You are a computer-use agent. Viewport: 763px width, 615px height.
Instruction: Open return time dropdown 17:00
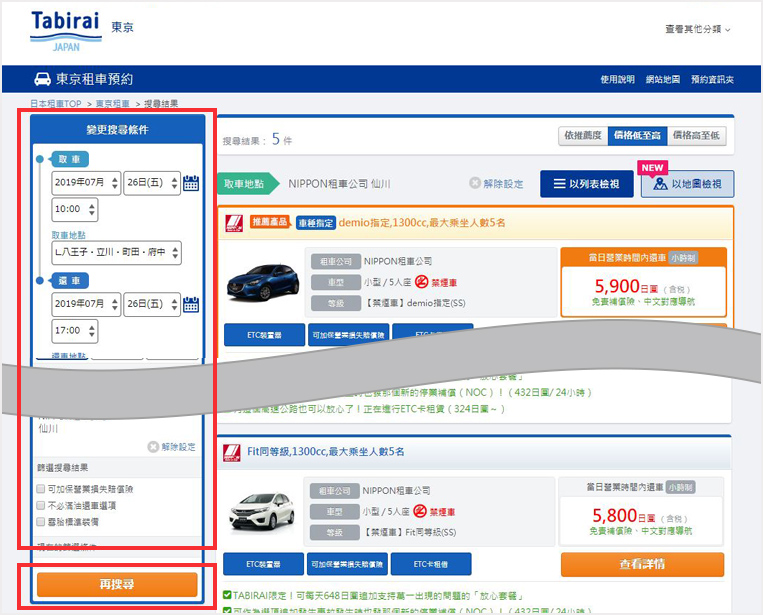point(75,331)
